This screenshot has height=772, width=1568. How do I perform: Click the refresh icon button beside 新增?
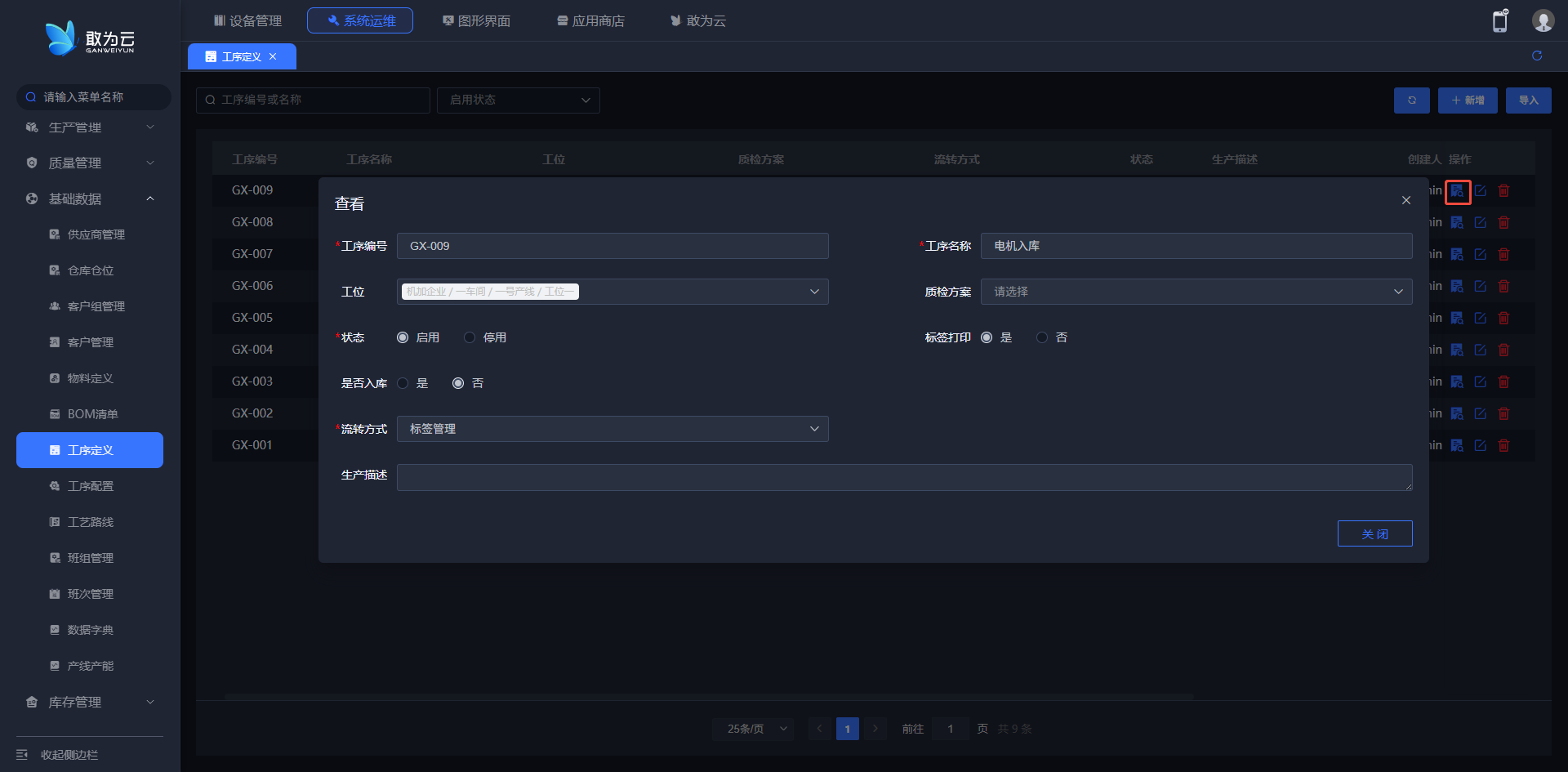(1411, 100)
